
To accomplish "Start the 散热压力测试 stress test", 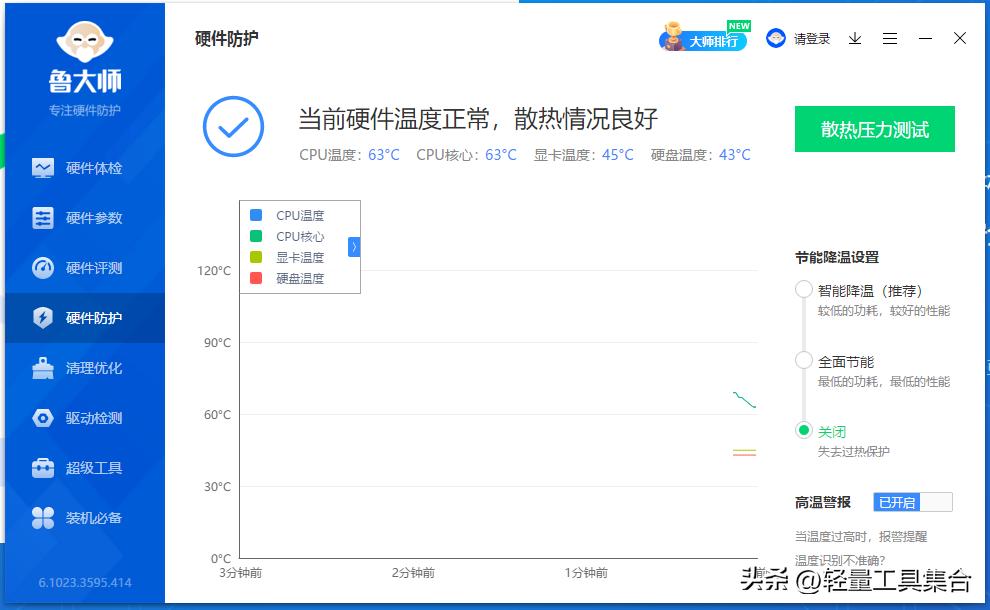I will pyautogui.click(x=874, y=129).
